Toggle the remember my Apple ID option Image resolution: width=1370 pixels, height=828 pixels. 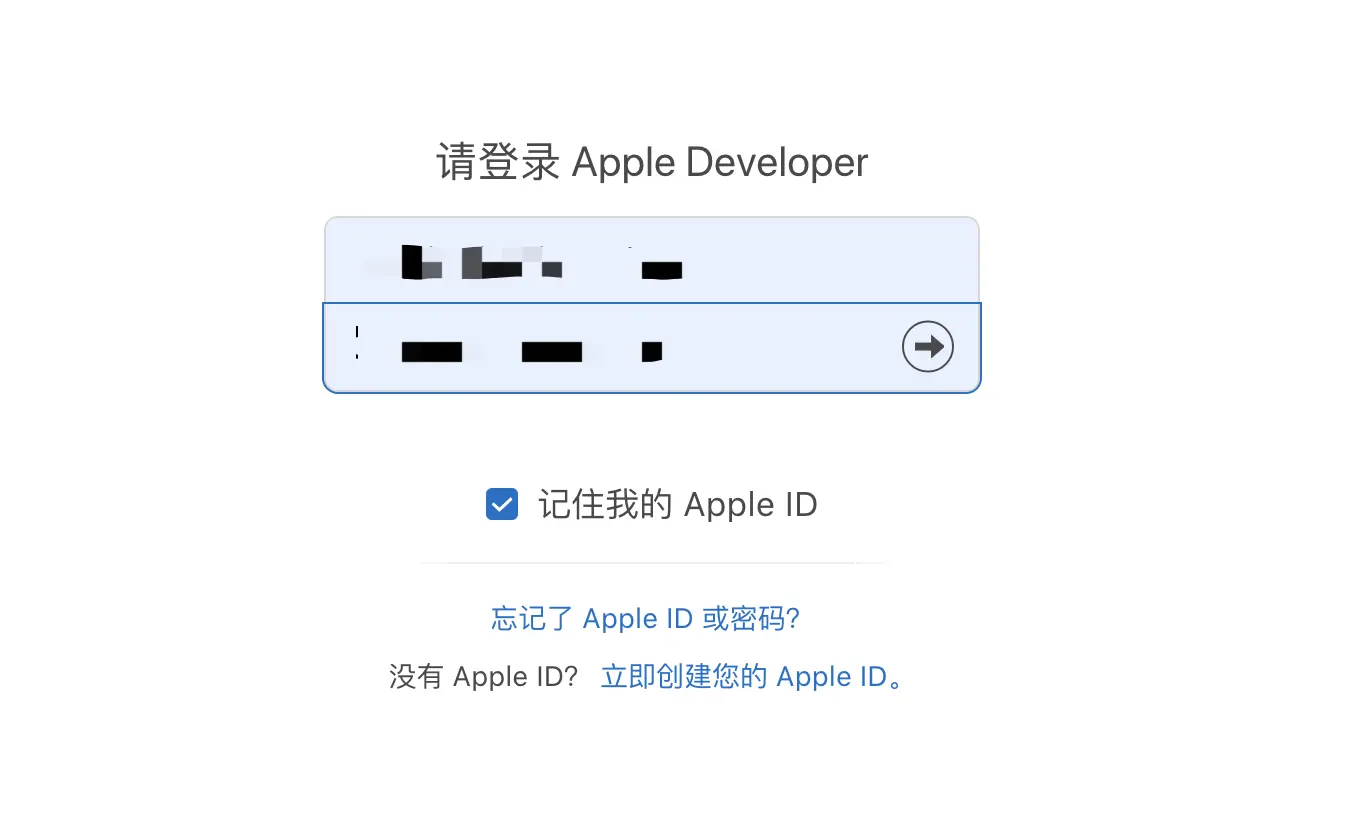coord(502,504)
